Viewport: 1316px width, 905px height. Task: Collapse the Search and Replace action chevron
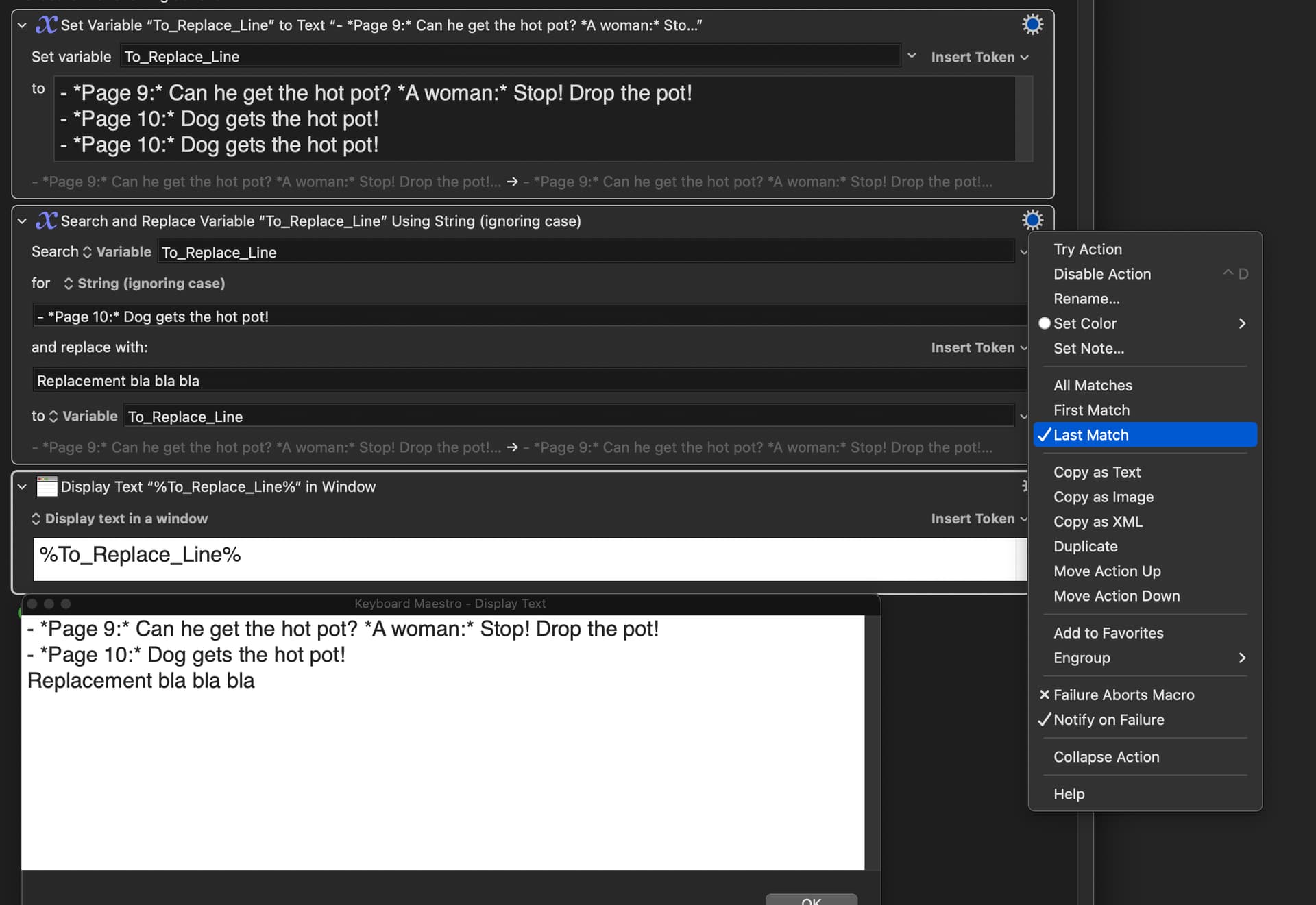(22, 221)
